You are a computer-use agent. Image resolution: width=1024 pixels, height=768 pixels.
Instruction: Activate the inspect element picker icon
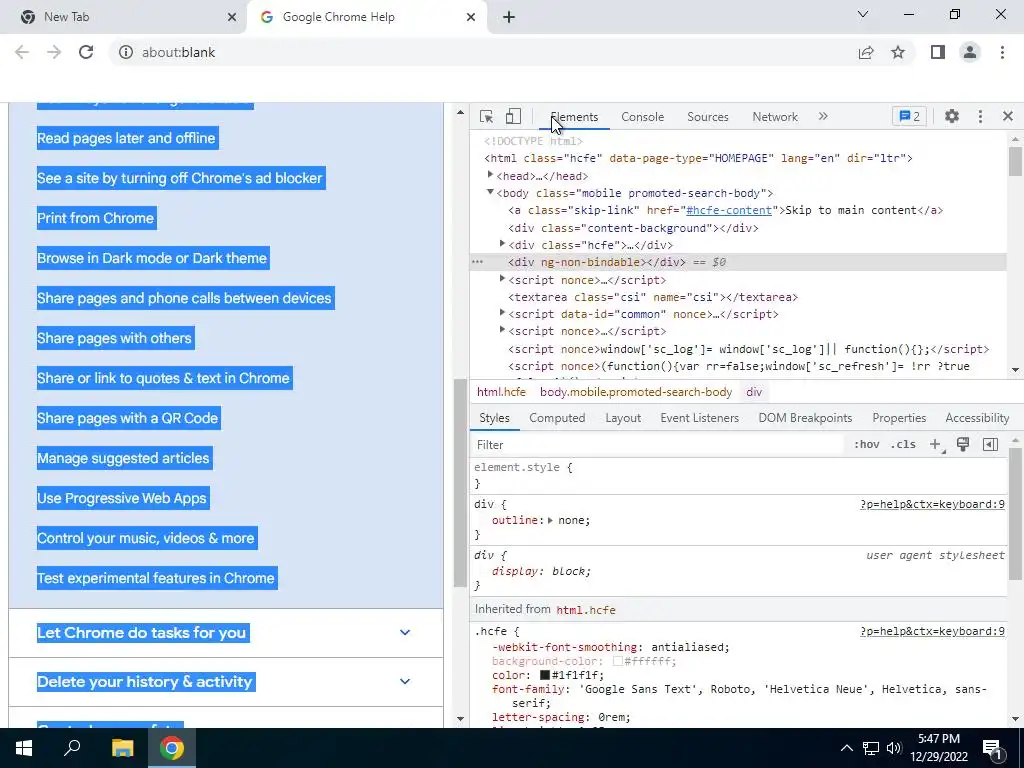(486, 116)
